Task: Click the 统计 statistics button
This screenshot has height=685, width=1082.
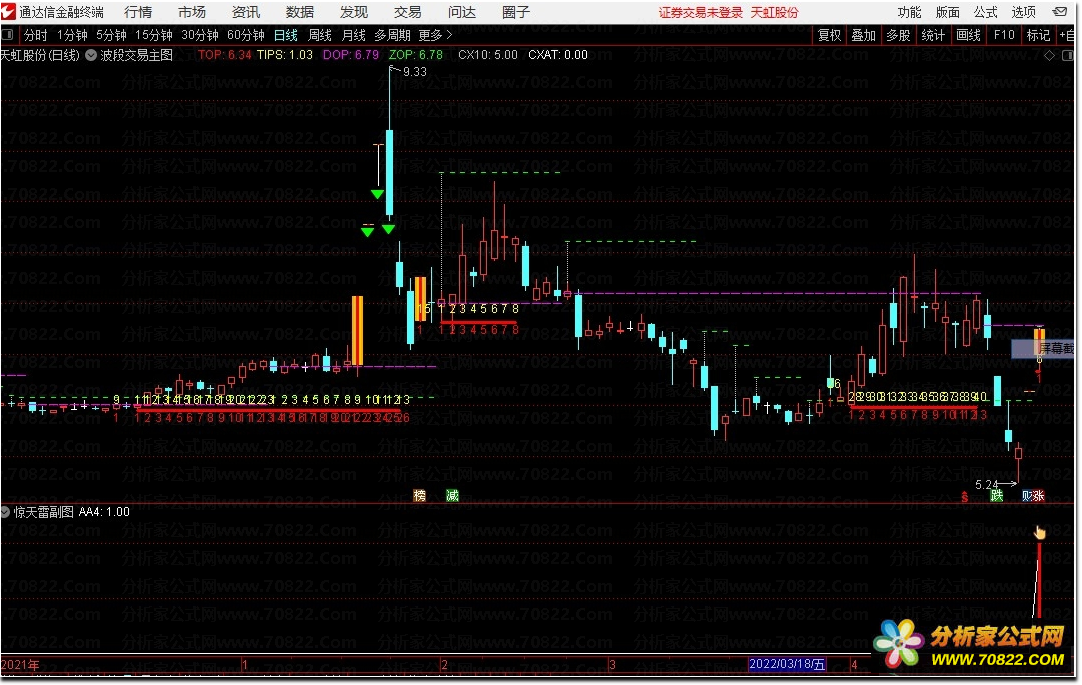Action: coord(933,34)
